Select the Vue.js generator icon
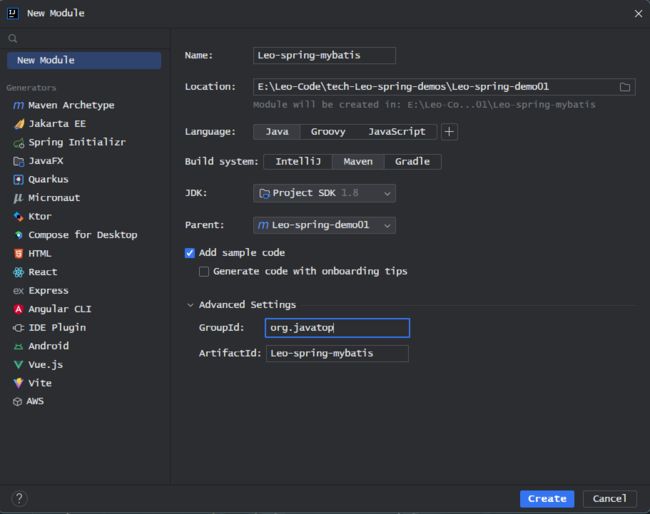This screenshot has height=514, width=650. click(19, 365)
